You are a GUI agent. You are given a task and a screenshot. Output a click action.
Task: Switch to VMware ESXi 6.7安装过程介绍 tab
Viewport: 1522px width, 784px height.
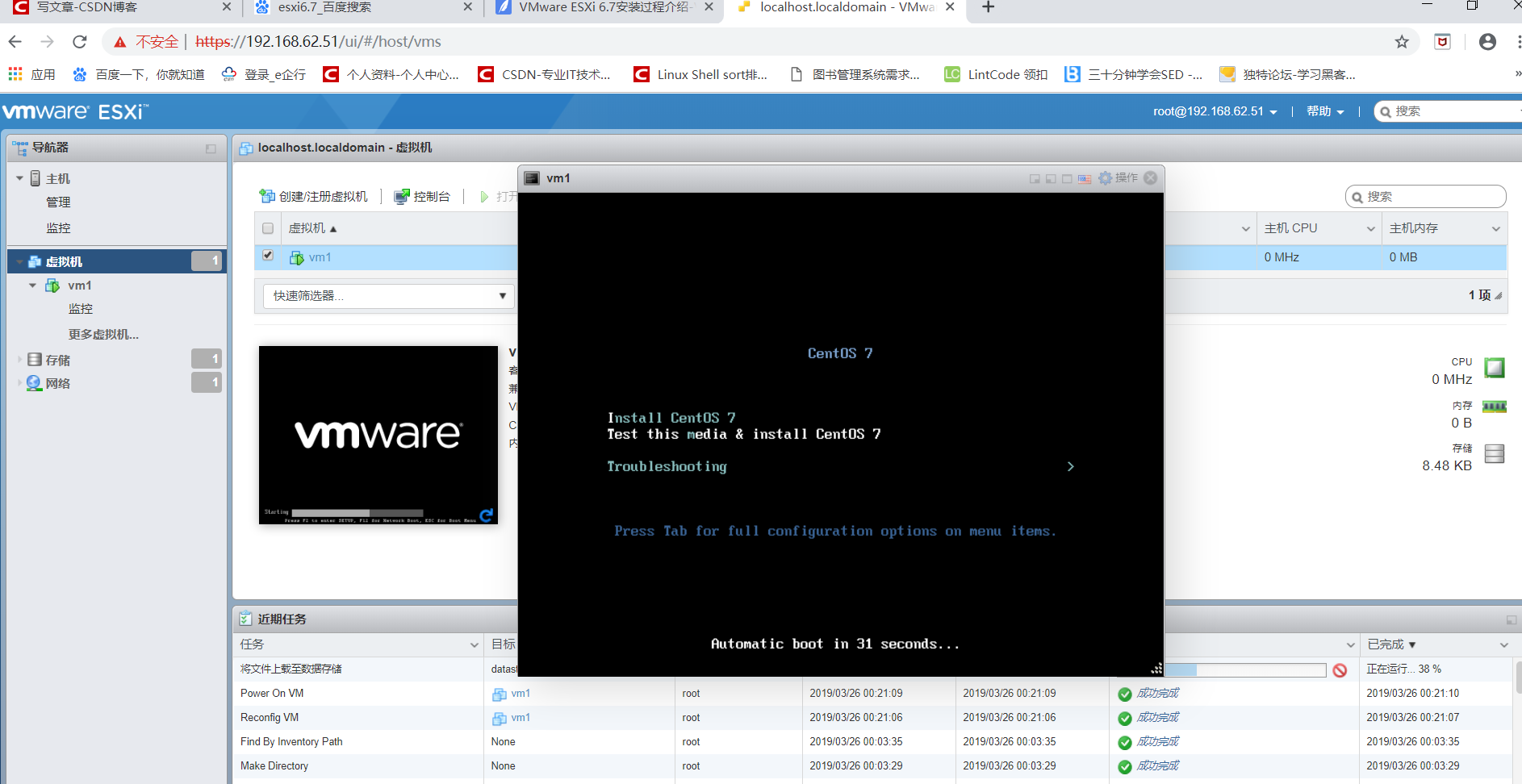tap(604, 8)
